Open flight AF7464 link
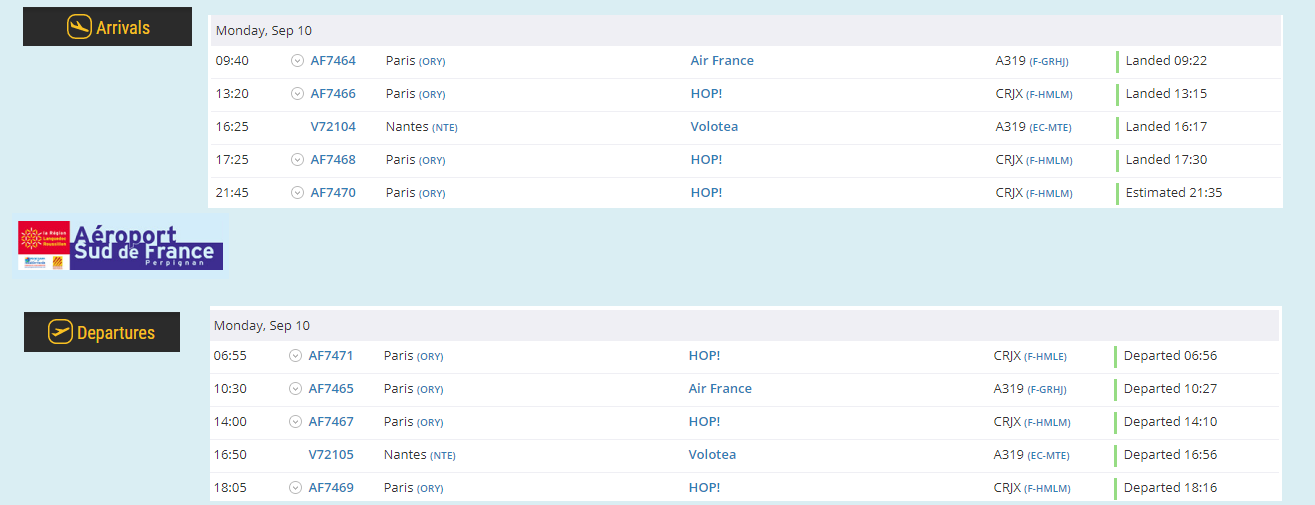This screenshot has height=505, width=1315. (x=333, y=61)
